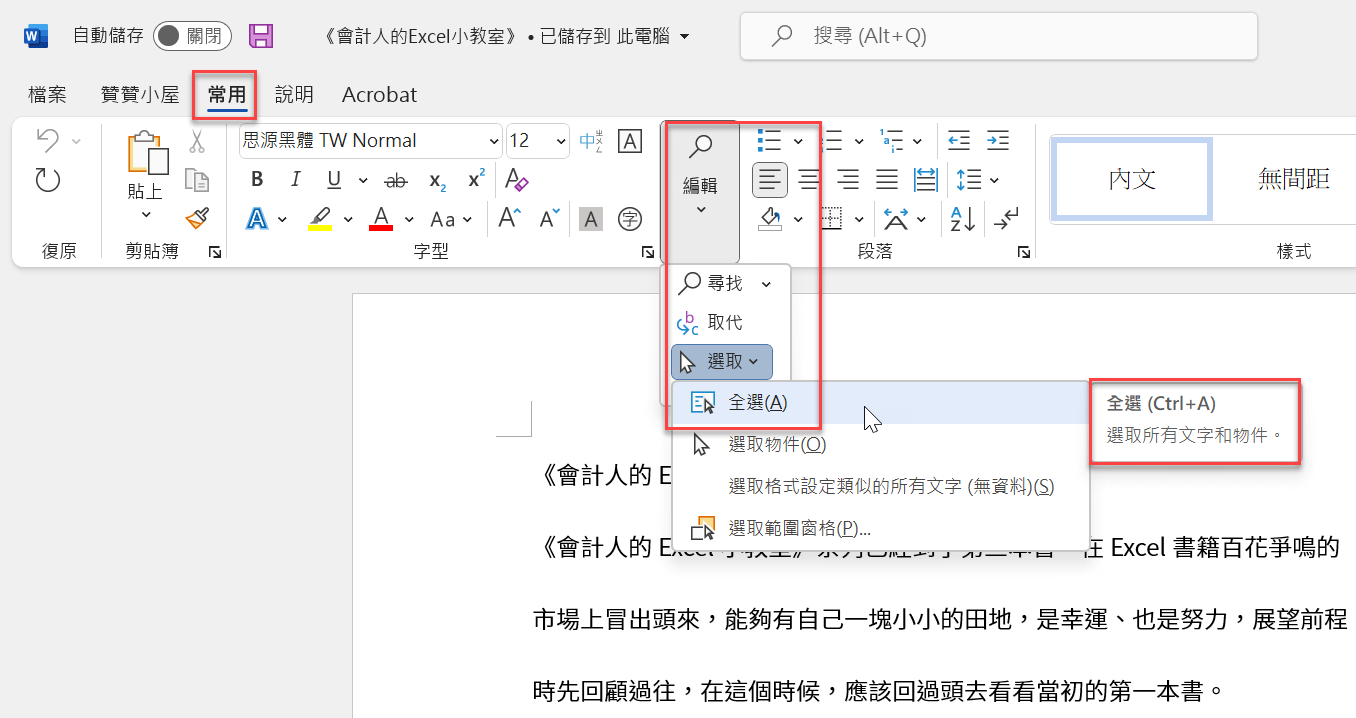
Task: Click the bullet list icon
Action: pos(770,140)
